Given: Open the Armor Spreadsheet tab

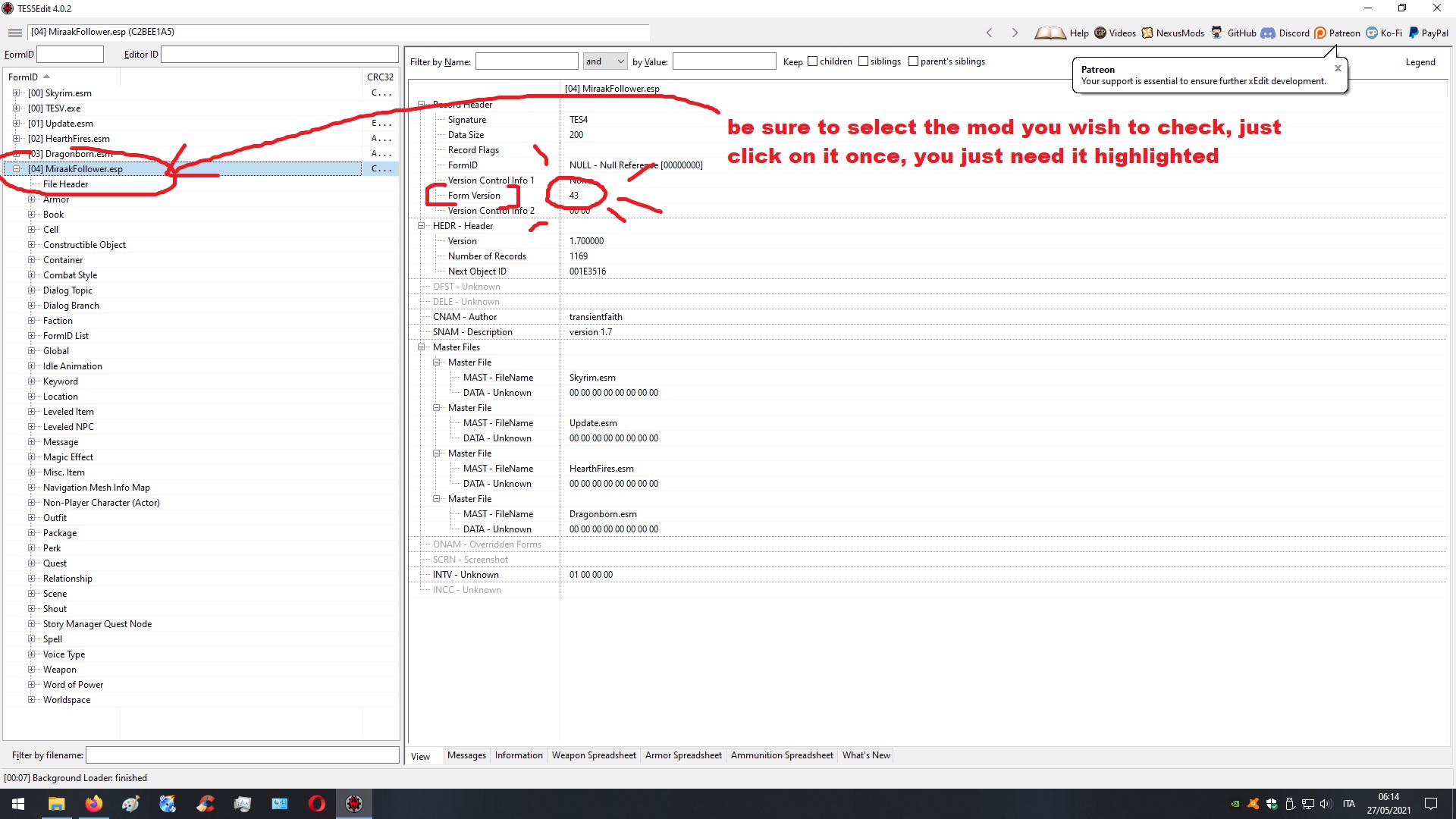Looking at the screenshot, I should [683, 755].
